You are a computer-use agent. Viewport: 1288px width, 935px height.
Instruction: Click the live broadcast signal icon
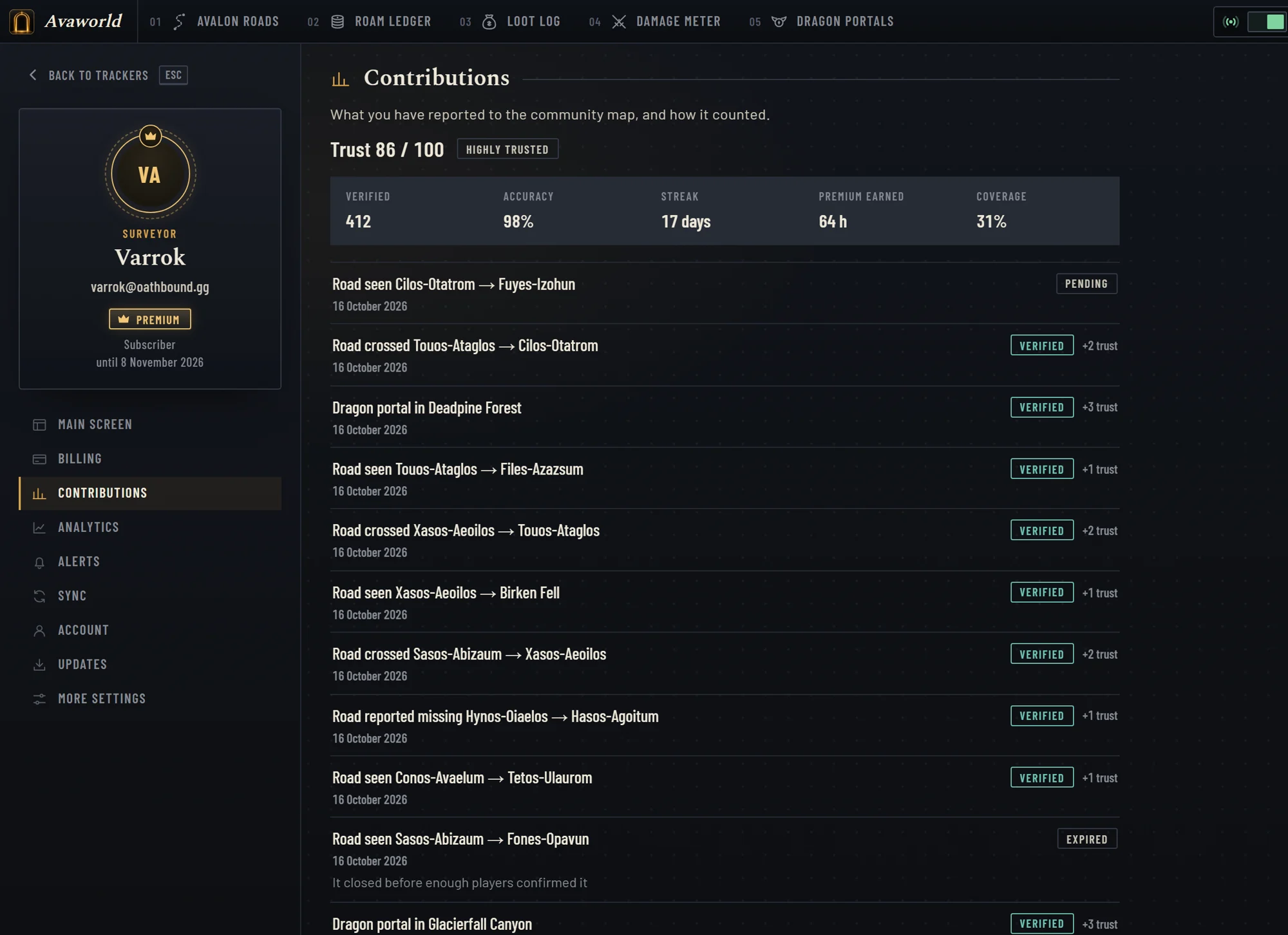(x=1231, y=21)
